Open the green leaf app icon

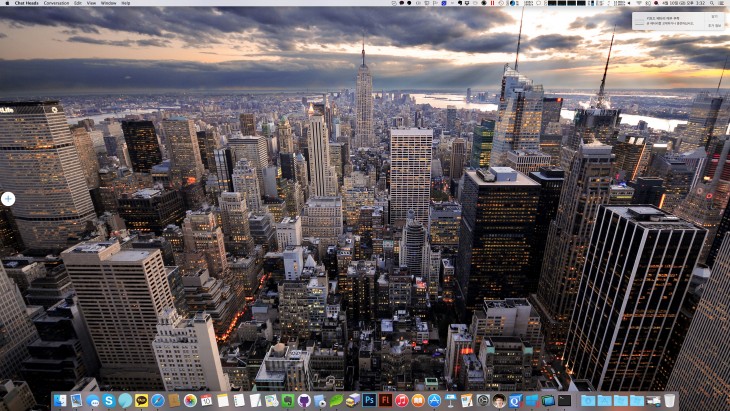[x=336, y=401]
